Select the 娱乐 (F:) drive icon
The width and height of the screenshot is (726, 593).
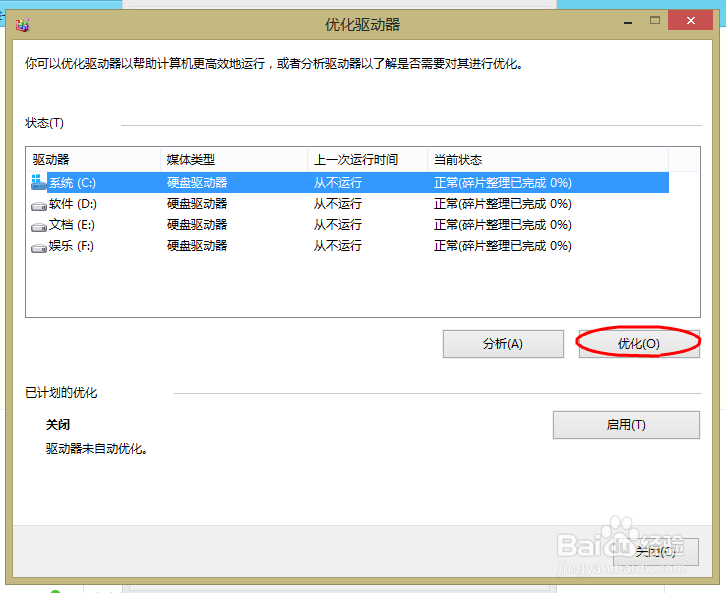pyautogui.click(x=38, y=248)
